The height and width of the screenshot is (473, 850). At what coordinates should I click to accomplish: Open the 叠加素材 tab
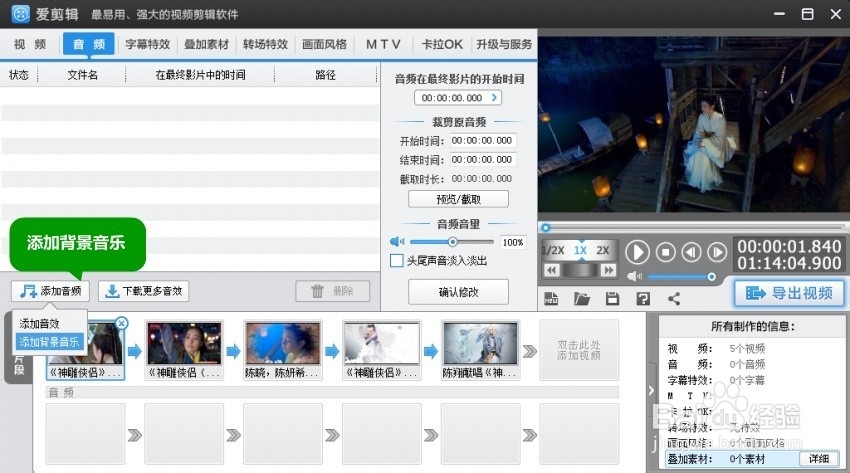[206, 44]
